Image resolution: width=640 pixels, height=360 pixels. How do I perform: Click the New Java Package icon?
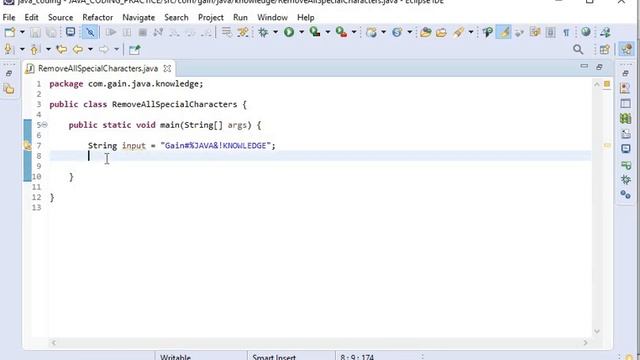tap(371, 32)
